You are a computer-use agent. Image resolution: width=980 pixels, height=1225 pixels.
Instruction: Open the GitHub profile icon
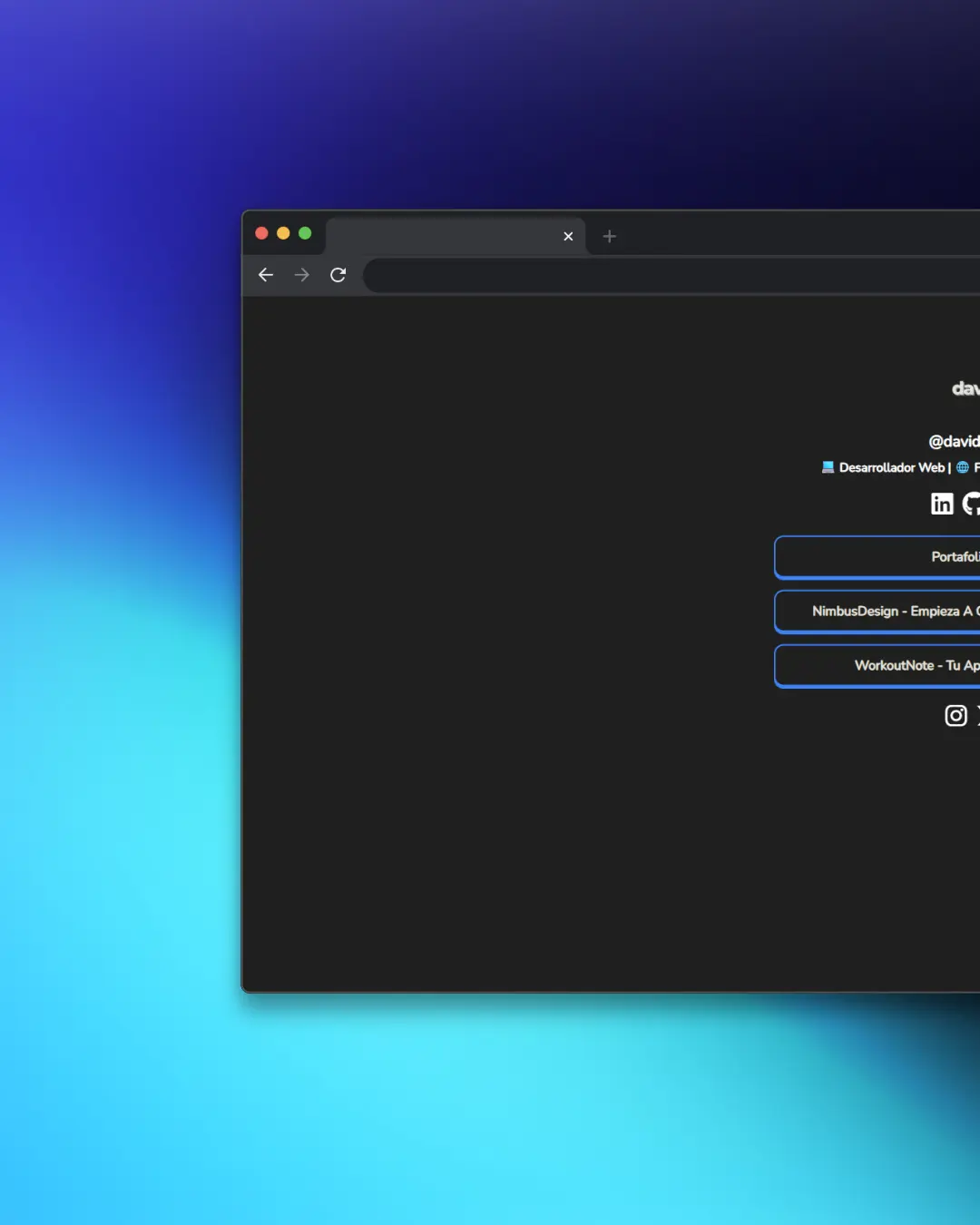click(972, 504)
